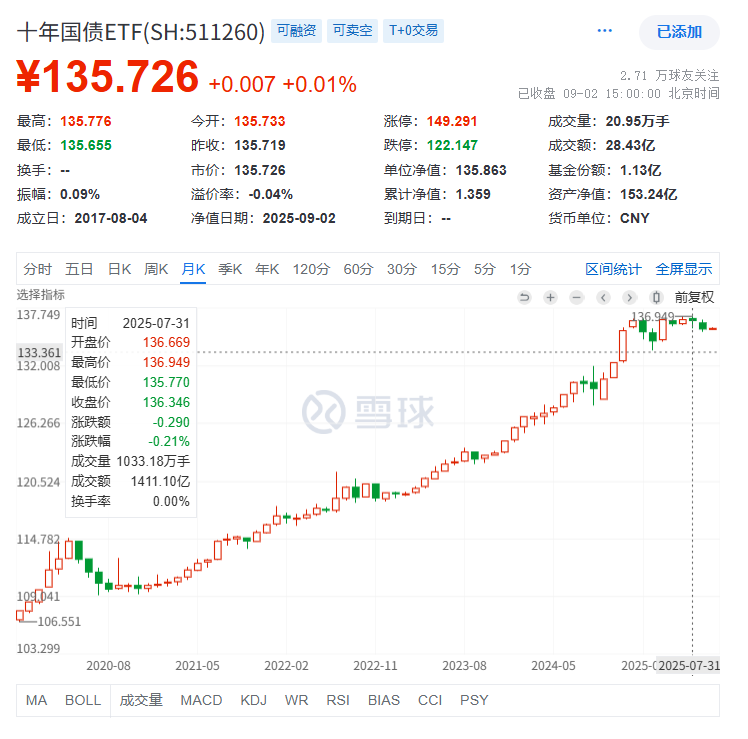Click the 106.551 low-price marker on chart
The image size is (748, 739).
[x=59, y=622]
